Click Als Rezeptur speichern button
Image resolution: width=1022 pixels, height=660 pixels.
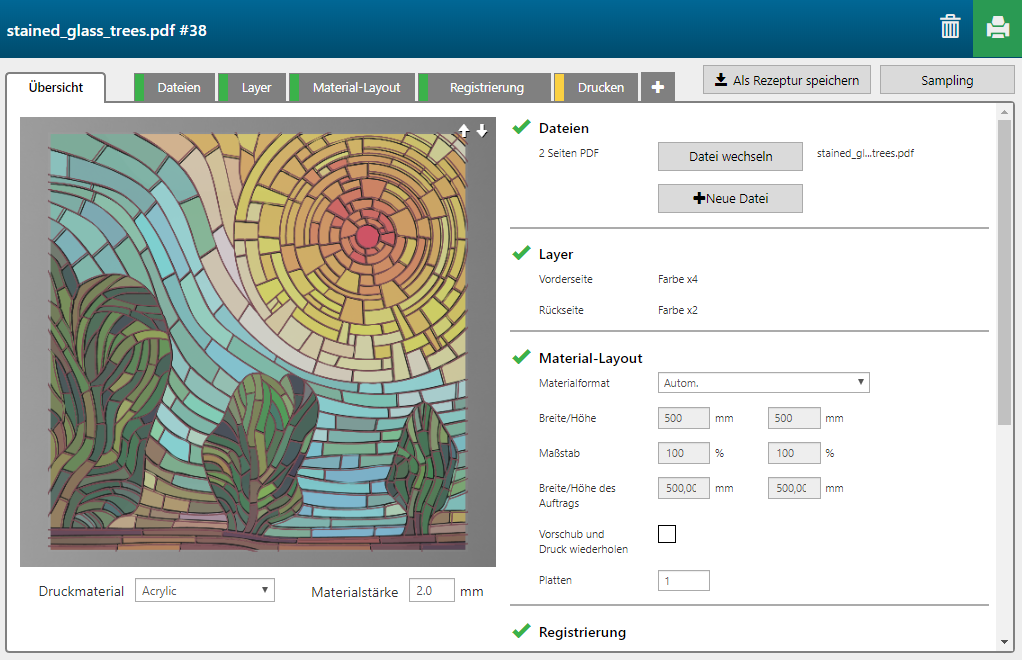click(787, 80)
